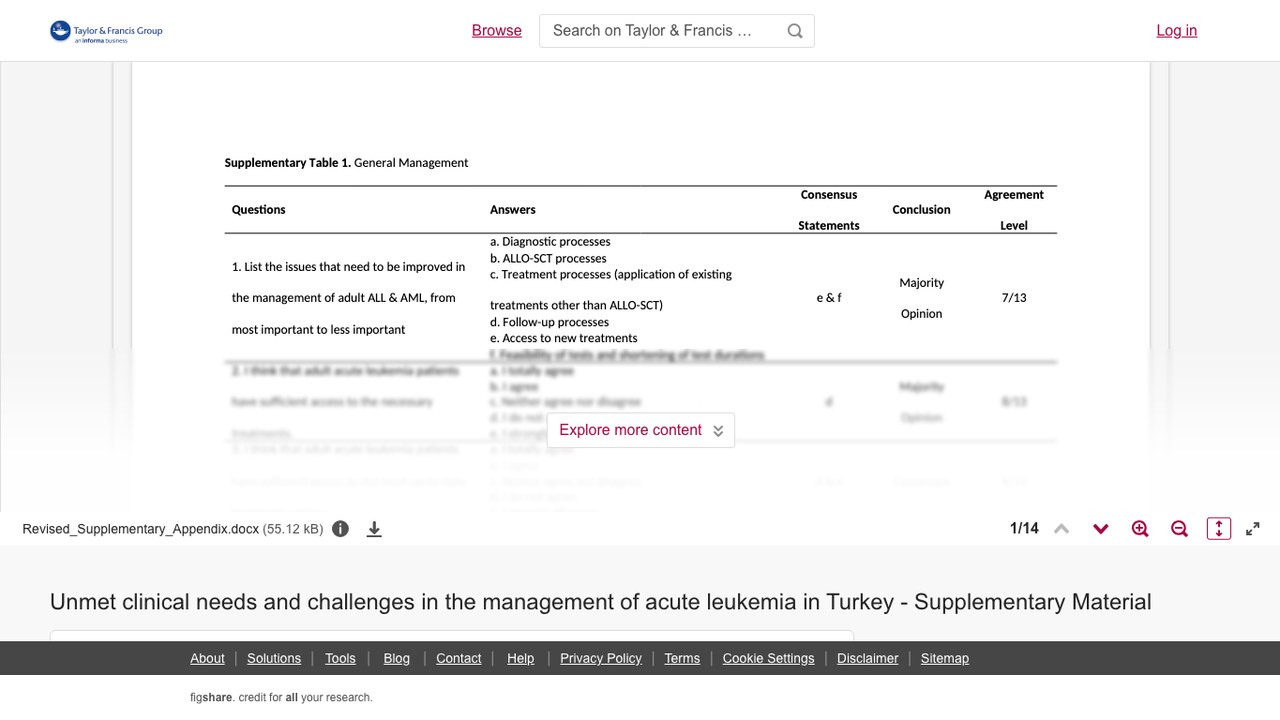
Task: Click answer 'b. ALLO-SCT processes'
Action: [x=548, y=258]
